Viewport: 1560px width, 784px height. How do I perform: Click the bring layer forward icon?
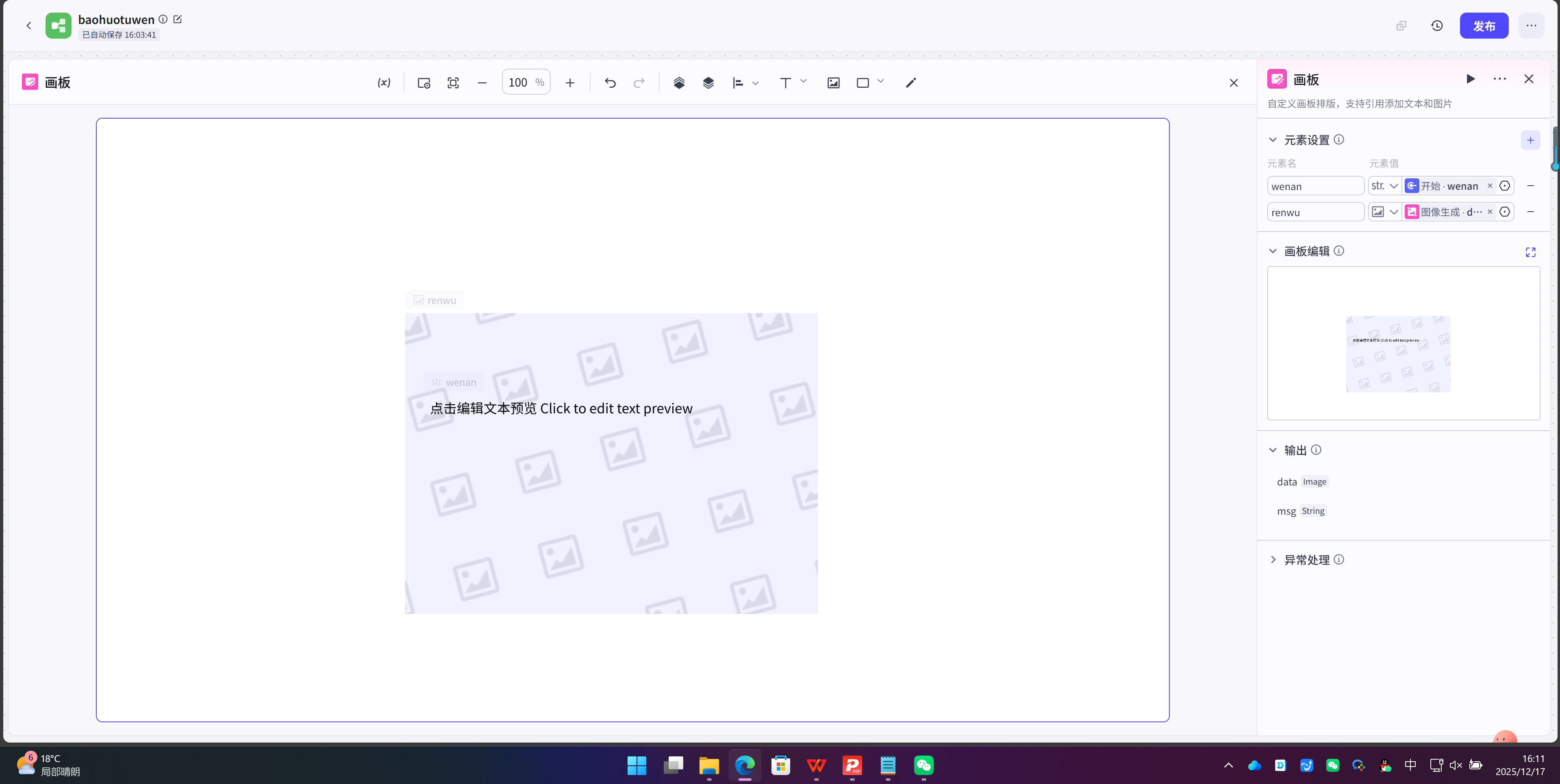click(x=679, y=83)
